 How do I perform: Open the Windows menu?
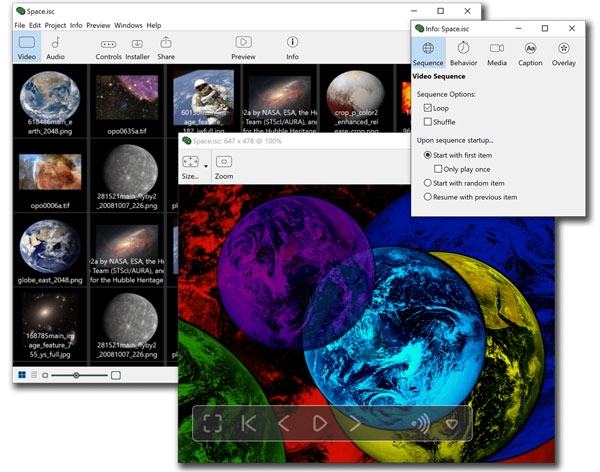128,25
